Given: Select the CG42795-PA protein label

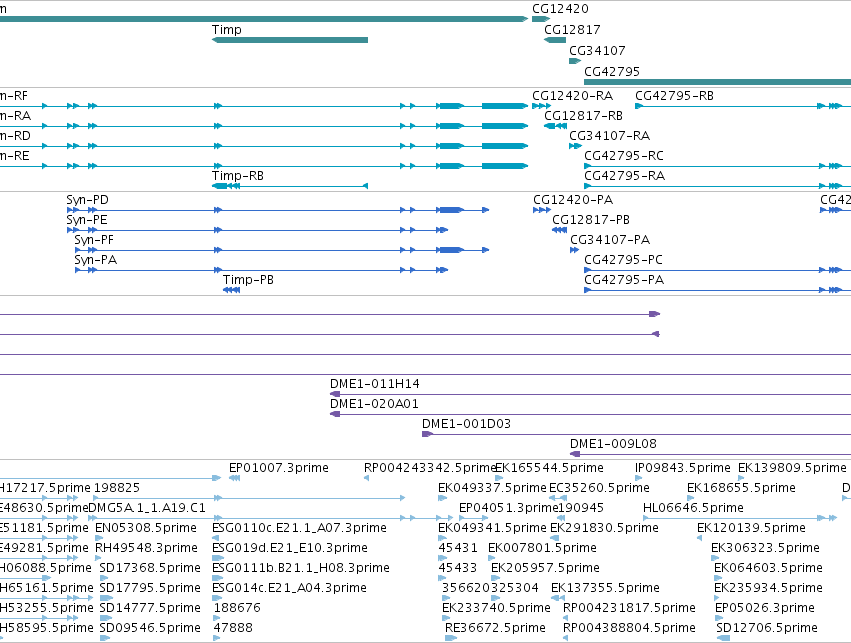Looking at the screenshot, I should [624, 281].
